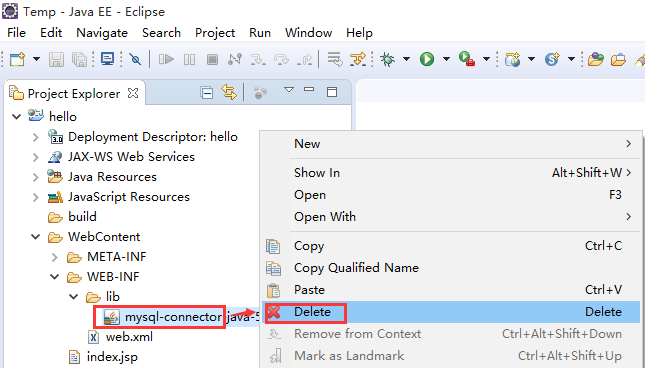Click Open in the context menu
This screenshot has height=368, width=645.
tap(451, 195)
